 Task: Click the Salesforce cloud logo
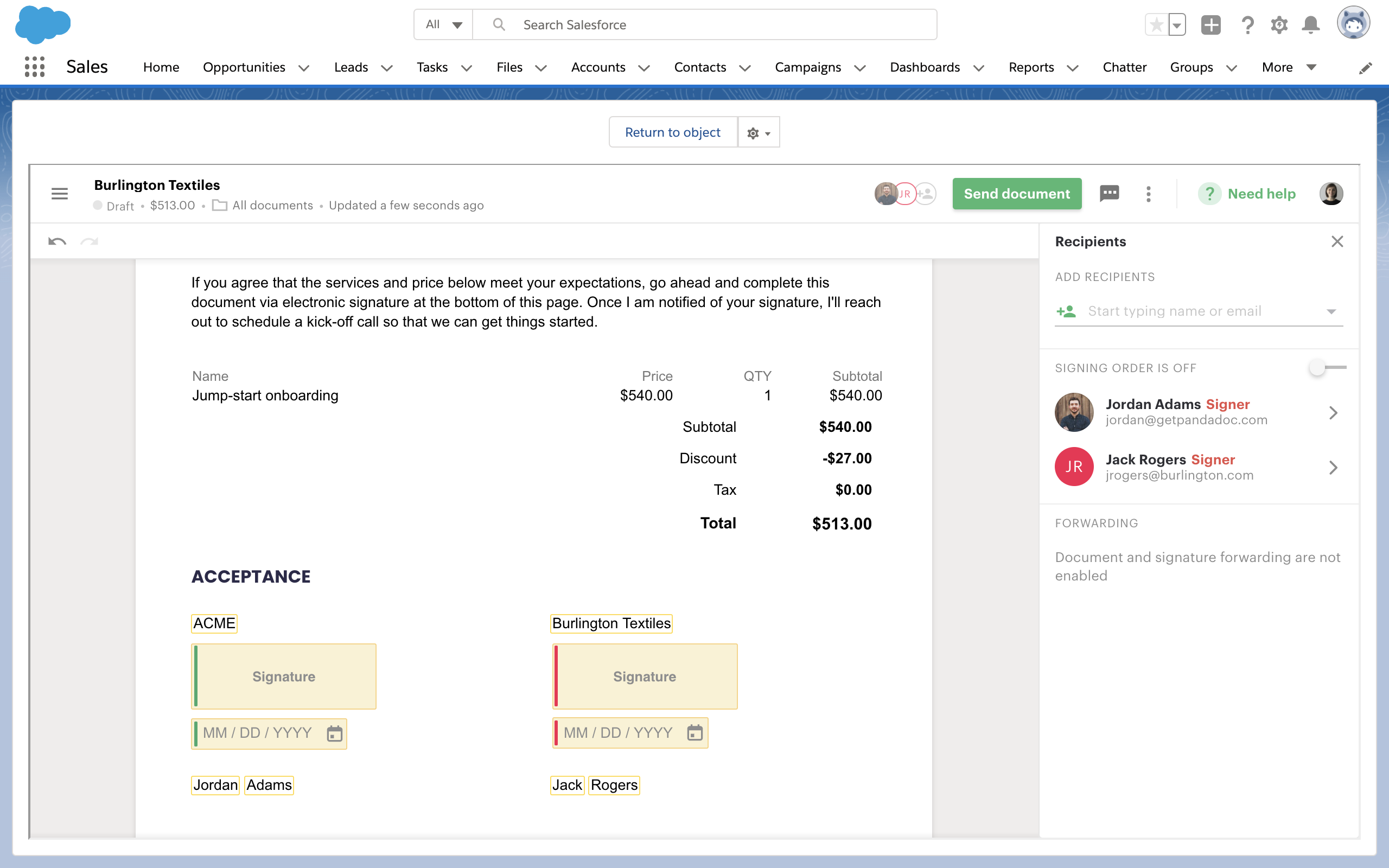pyautogui.click(x=43, y=25)
